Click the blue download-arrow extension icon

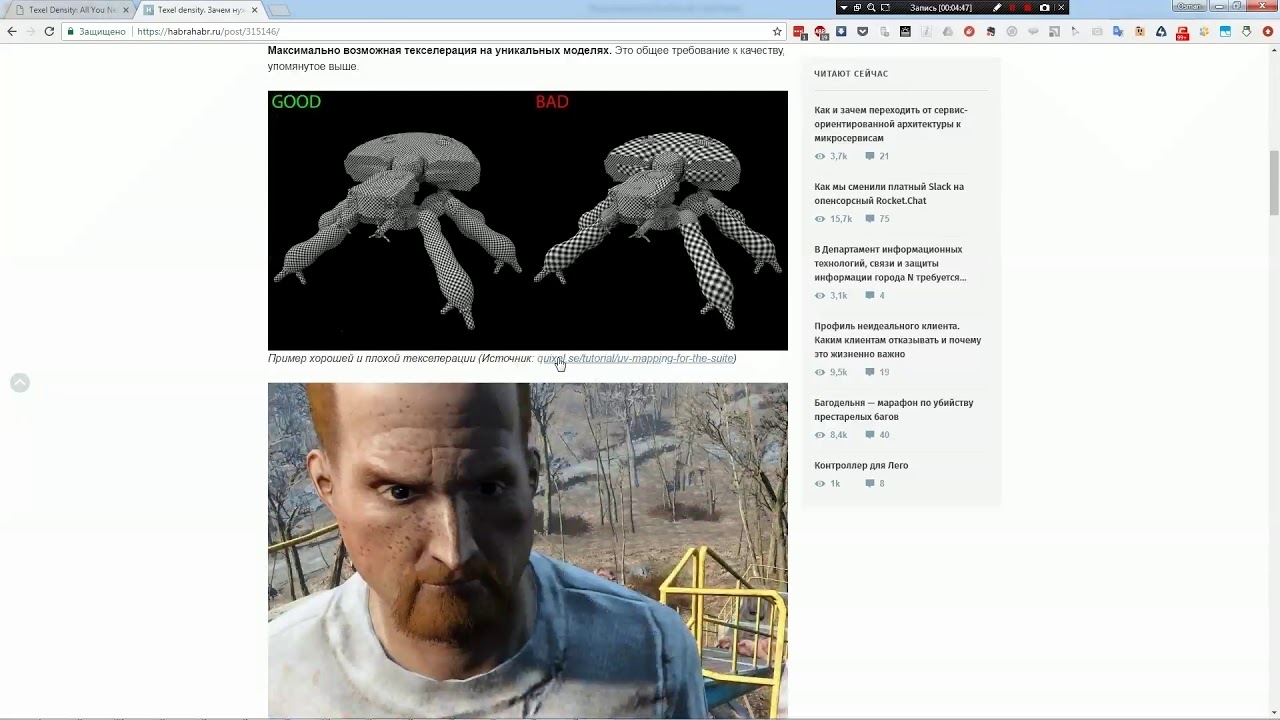[841, 32]
